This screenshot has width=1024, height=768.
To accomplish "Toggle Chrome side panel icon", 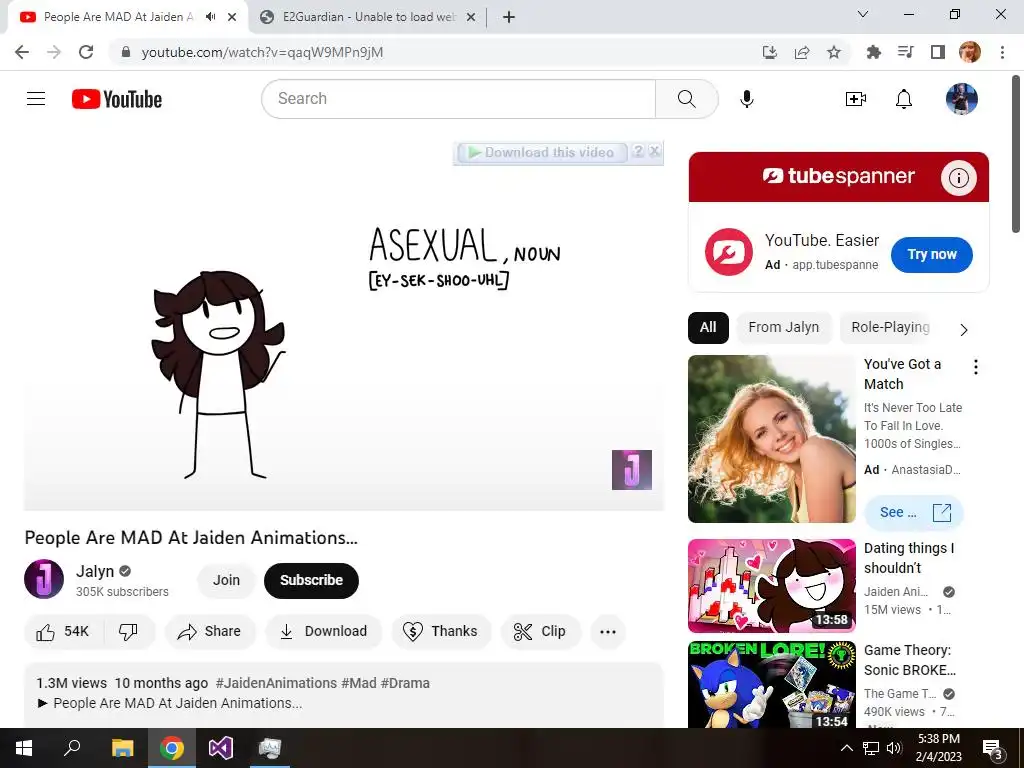I will [938, 52].
